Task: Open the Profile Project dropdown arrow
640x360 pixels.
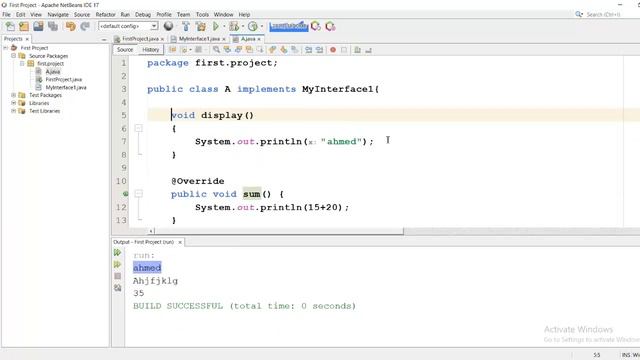Action: (262, 27)
